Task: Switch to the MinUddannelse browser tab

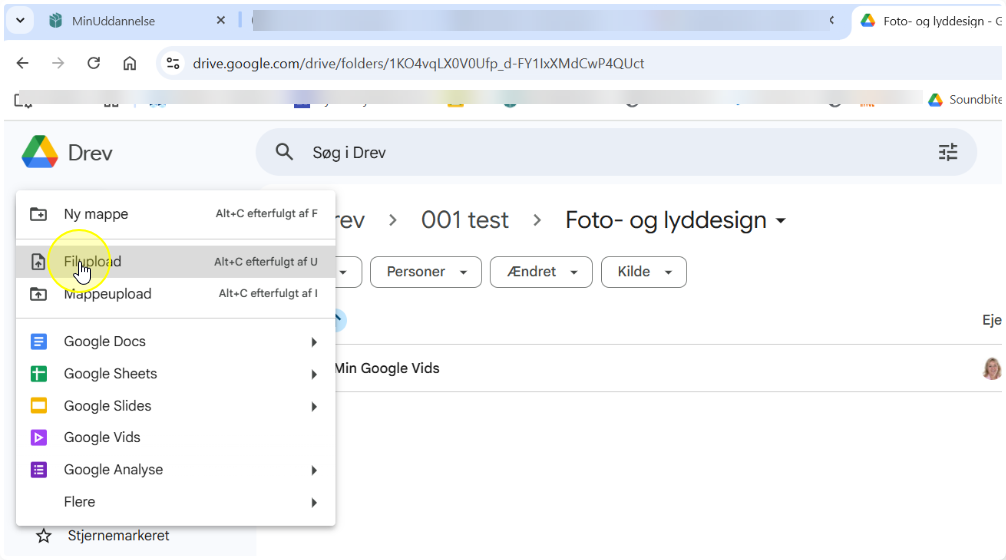Action: [113, 21]
